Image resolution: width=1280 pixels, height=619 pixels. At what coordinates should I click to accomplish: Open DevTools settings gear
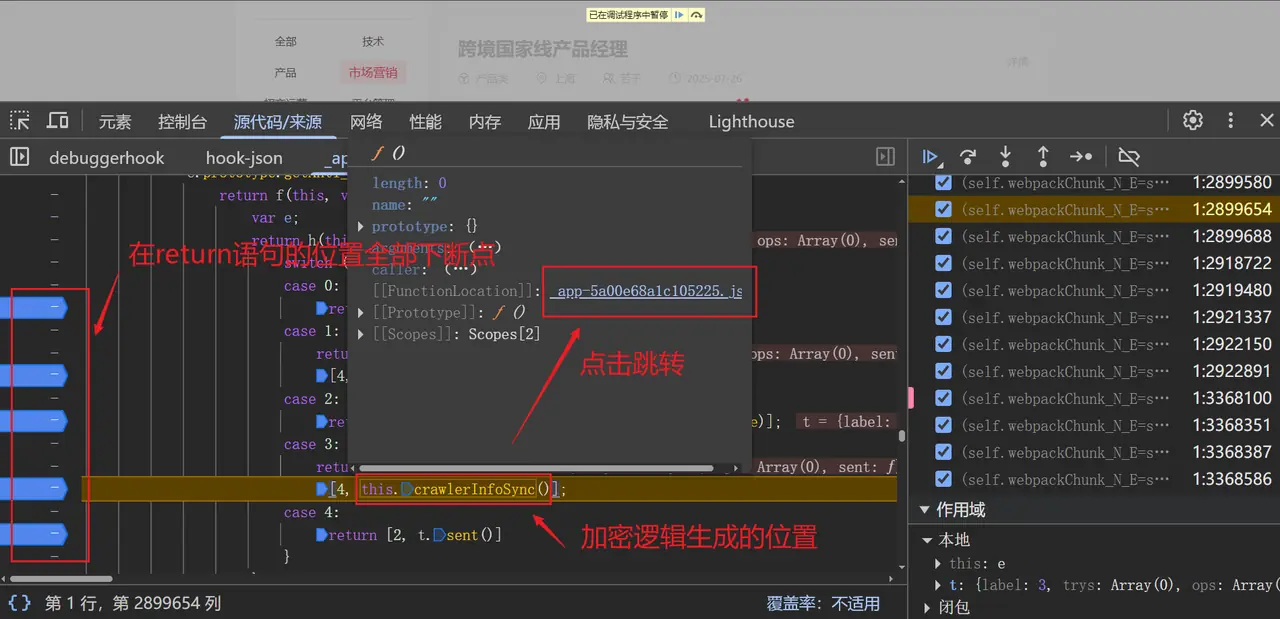1192,120
